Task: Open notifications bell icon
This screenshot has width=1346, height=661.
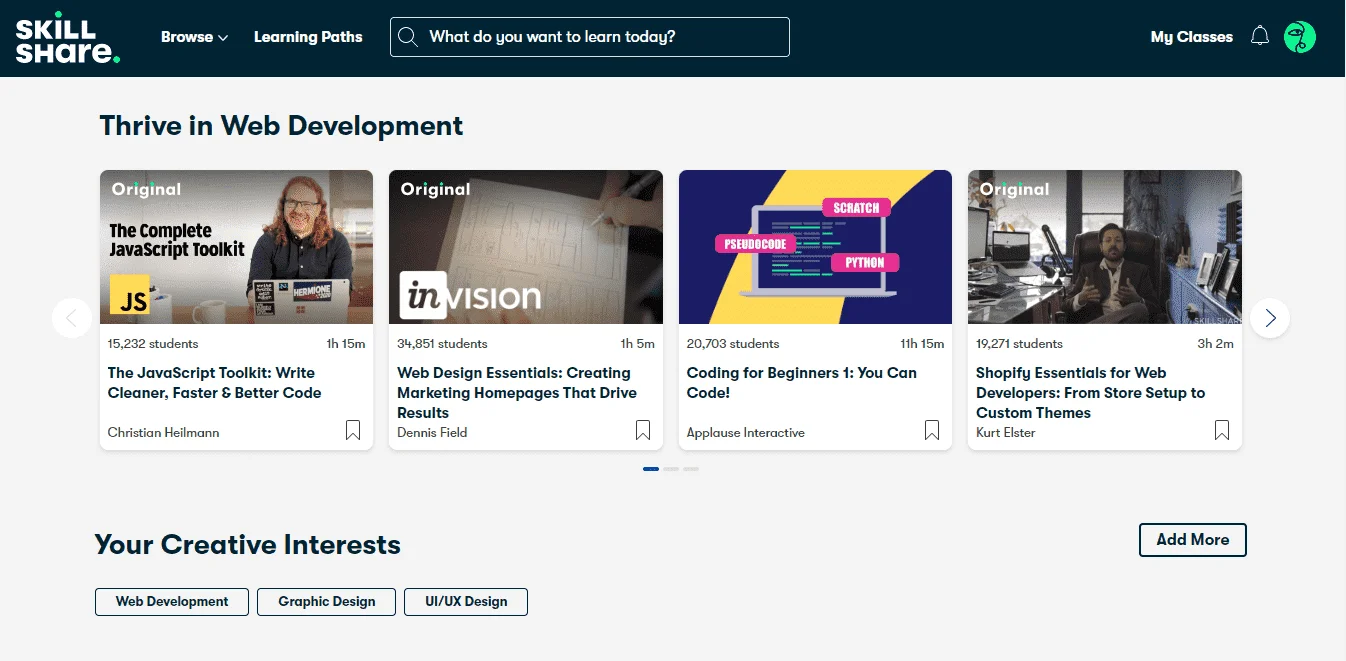Action: pos(1260,37)
